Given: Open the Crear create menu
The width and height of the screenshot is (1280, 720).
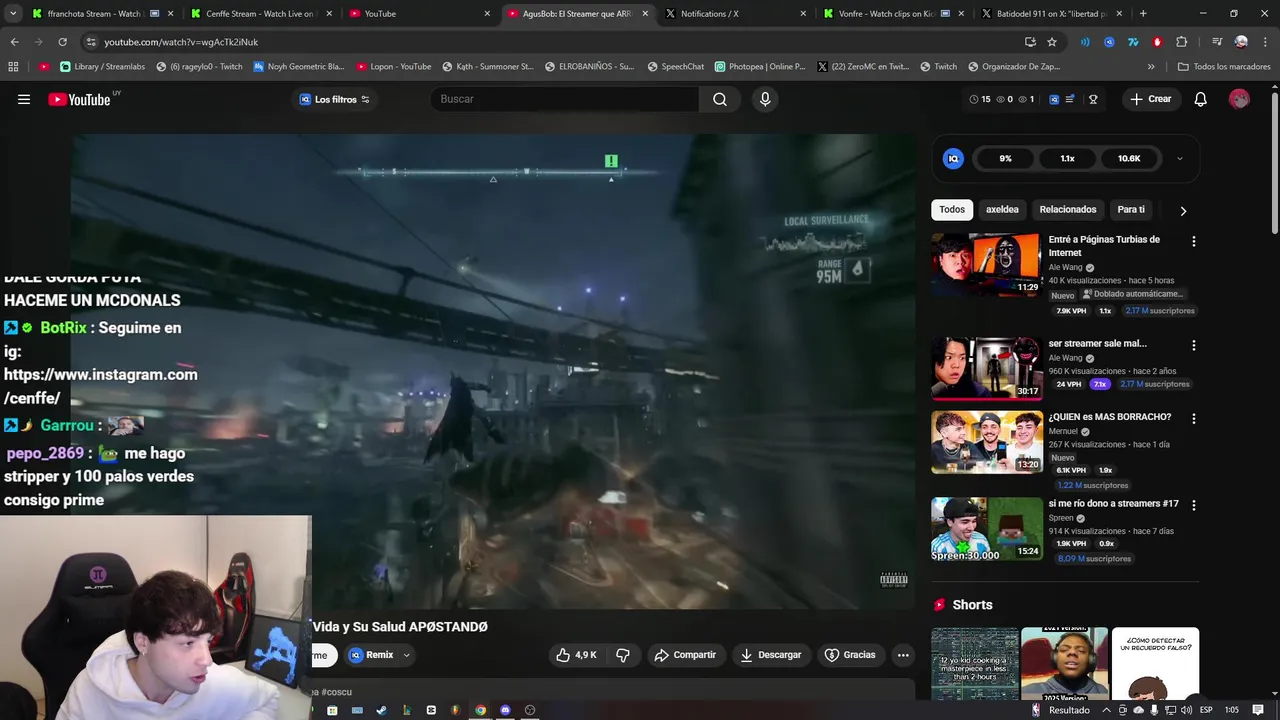Looking at the screenshot, I should click(x=1150, y=99).
